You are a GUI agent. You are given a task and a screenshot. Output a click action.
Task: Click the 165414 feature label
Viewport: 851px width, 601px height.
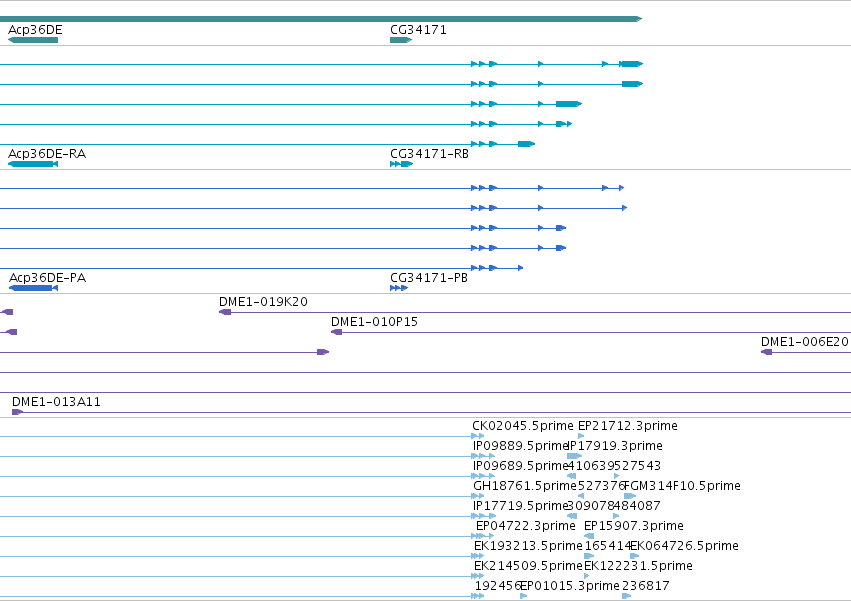(x=608, y=546)
